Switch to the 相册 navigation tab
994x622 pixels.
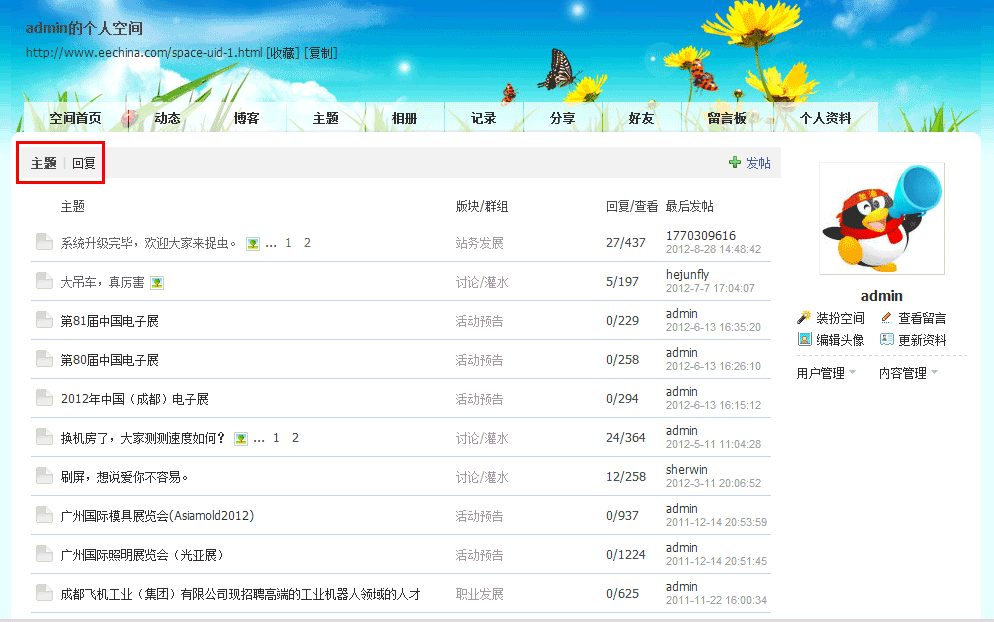point(404,118)
